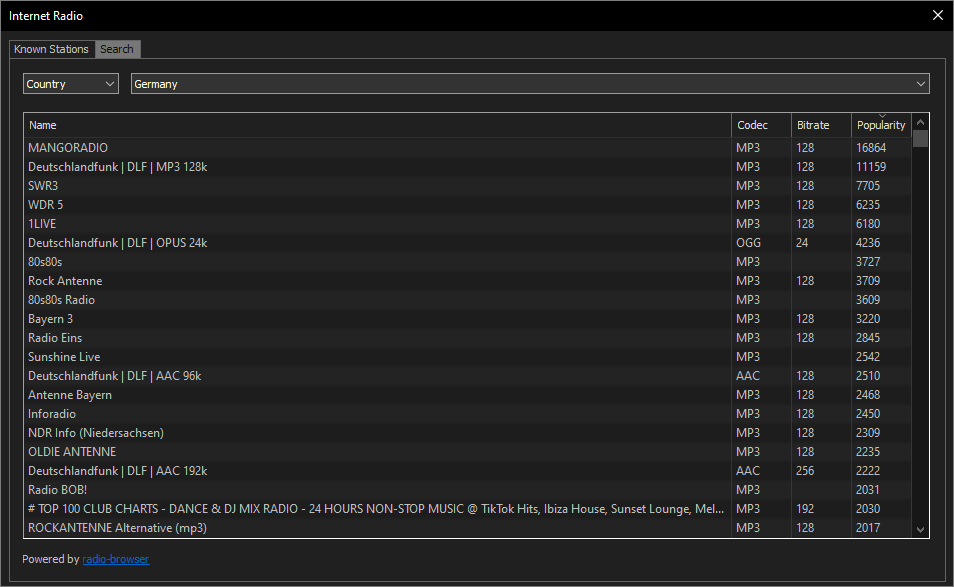Click the Popularity column header

tap(880, 125)
